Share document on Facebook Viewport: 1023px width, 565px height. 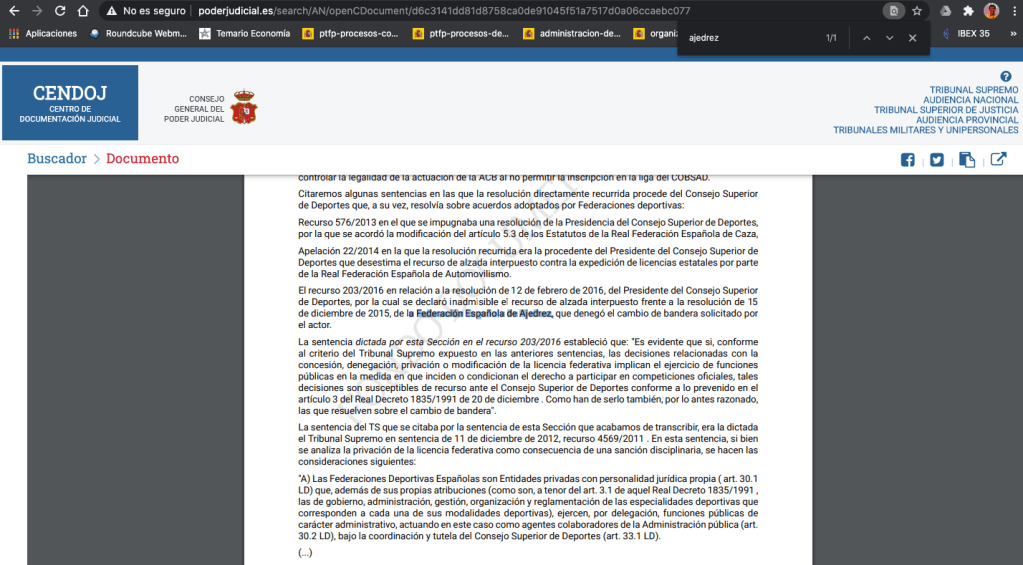[908, 160]
